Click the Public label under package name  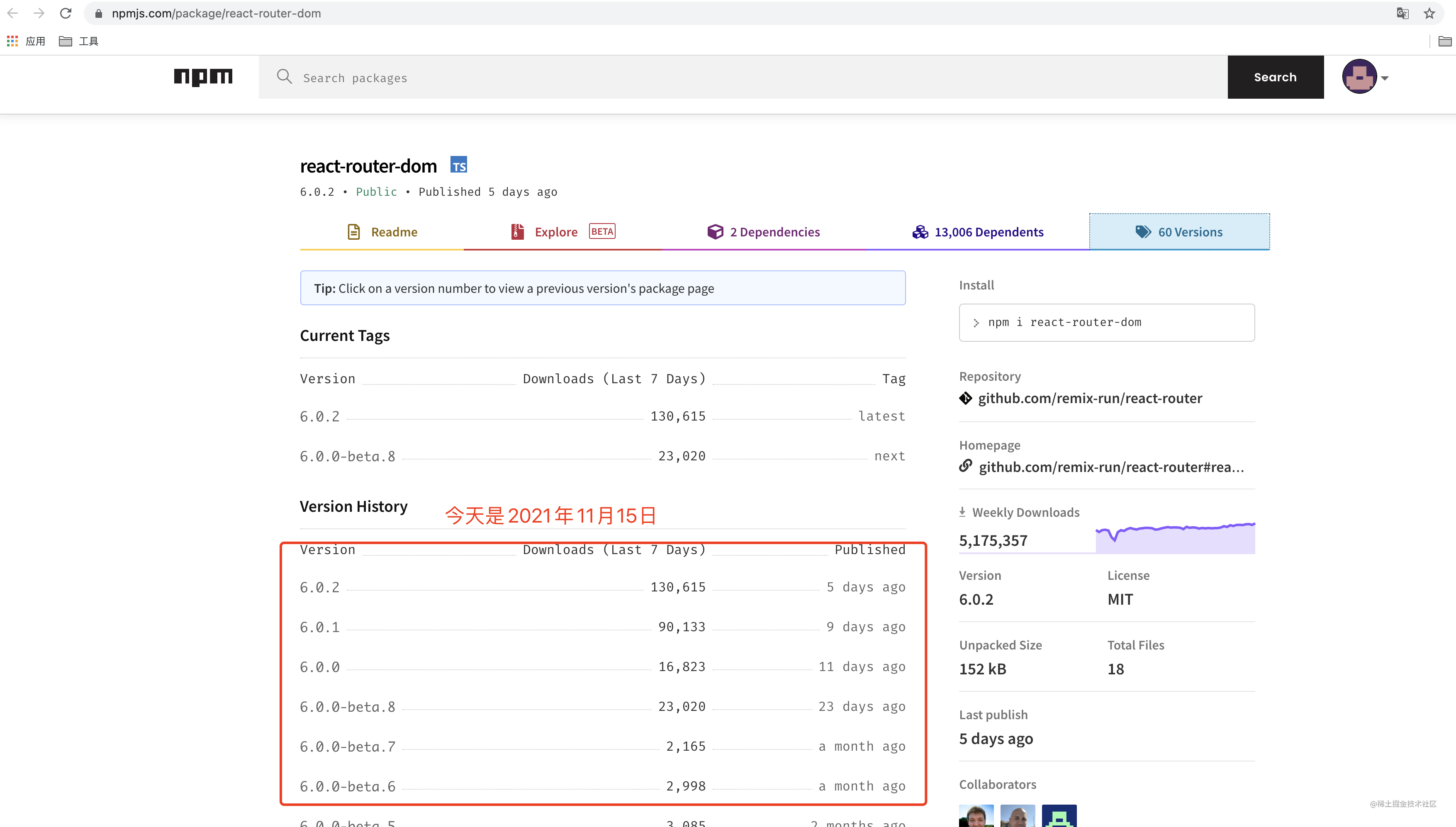tap(377, 192)
